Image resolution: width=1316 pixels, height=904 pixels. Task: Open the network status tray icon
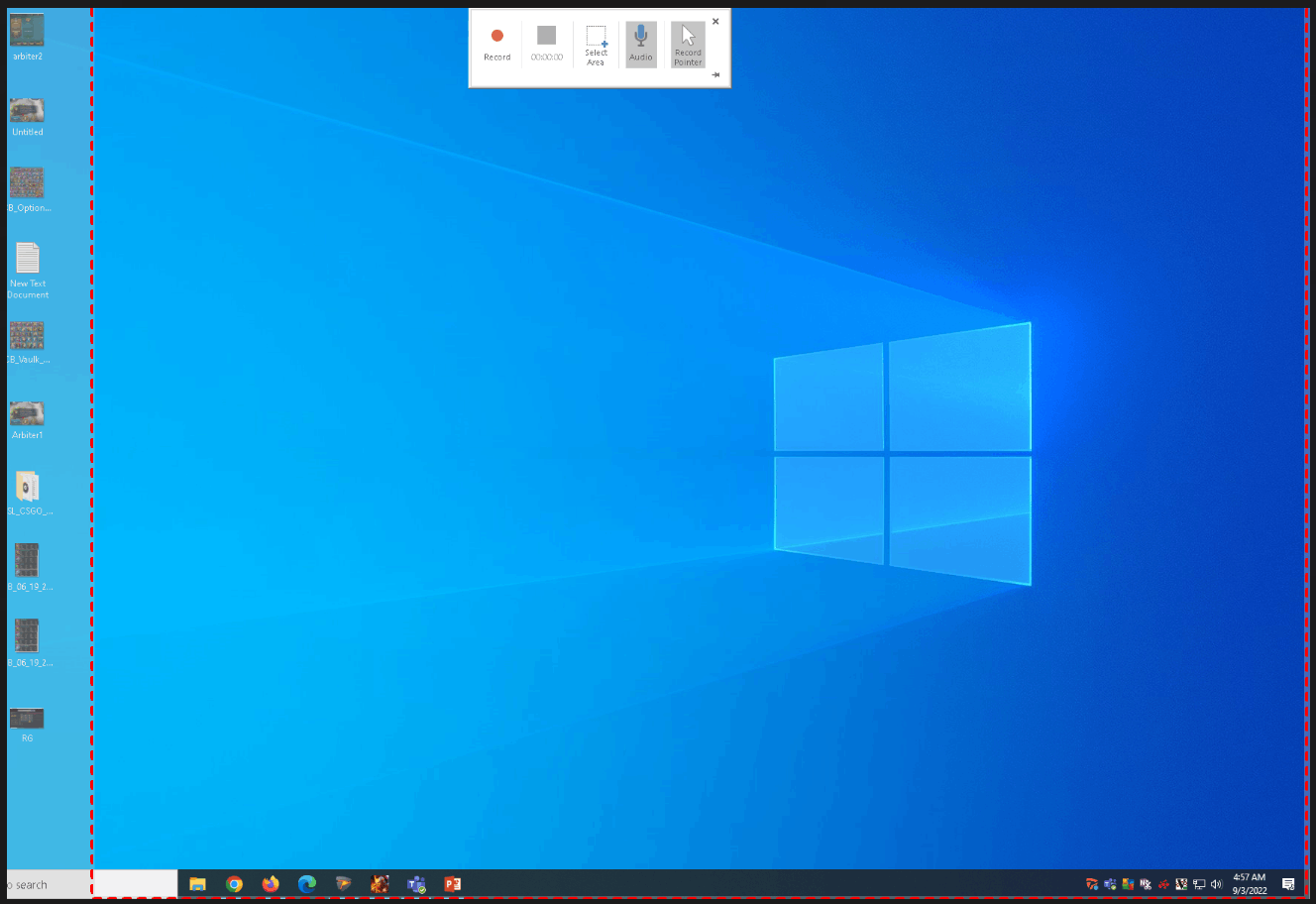pyautogui.click(x=1199, y=884)
